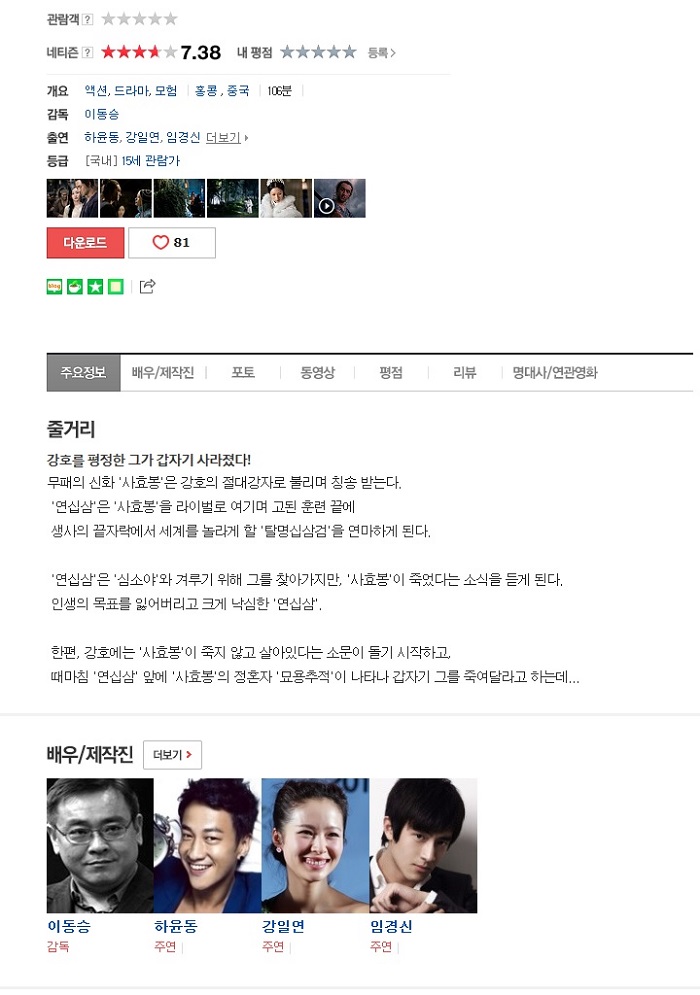700x995 pixels.
Task: Open the 평점 tab
Action: pyautogui.click(x=391, y=372)
